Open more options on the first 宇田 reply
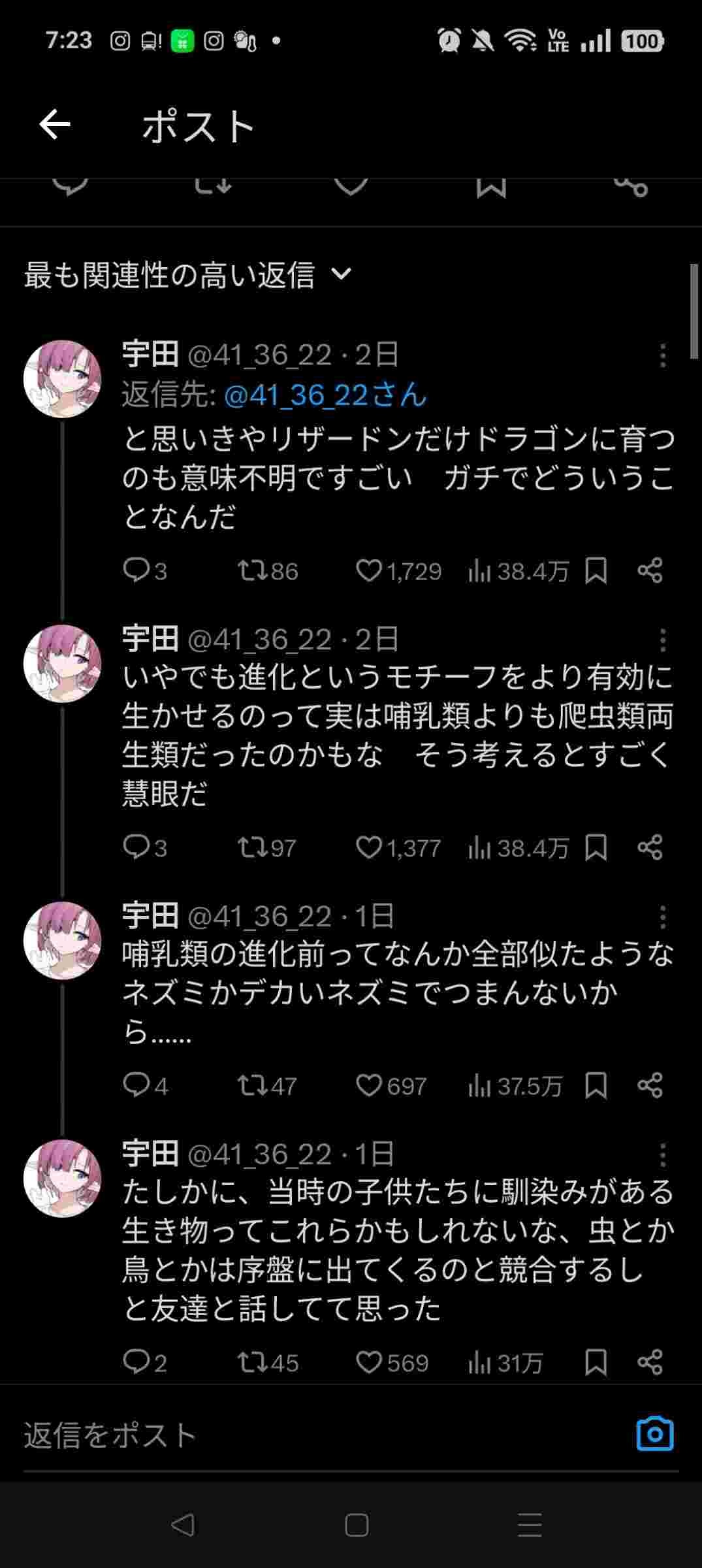702x1568 pixels. tap(662, 355)
